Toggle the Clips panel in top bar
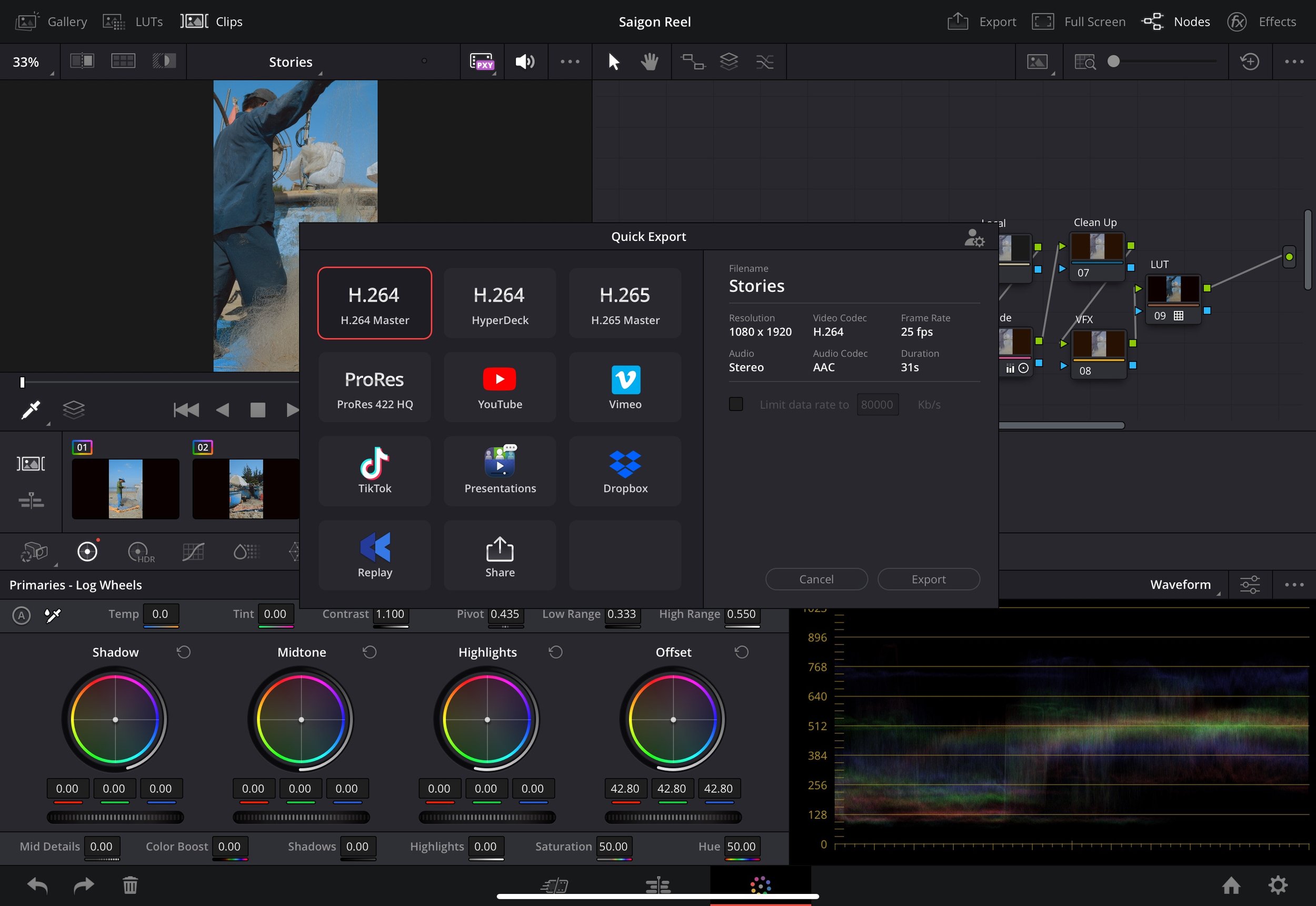Image resolution: width=1316 pixels, height=906 pixels. [212, 22]
